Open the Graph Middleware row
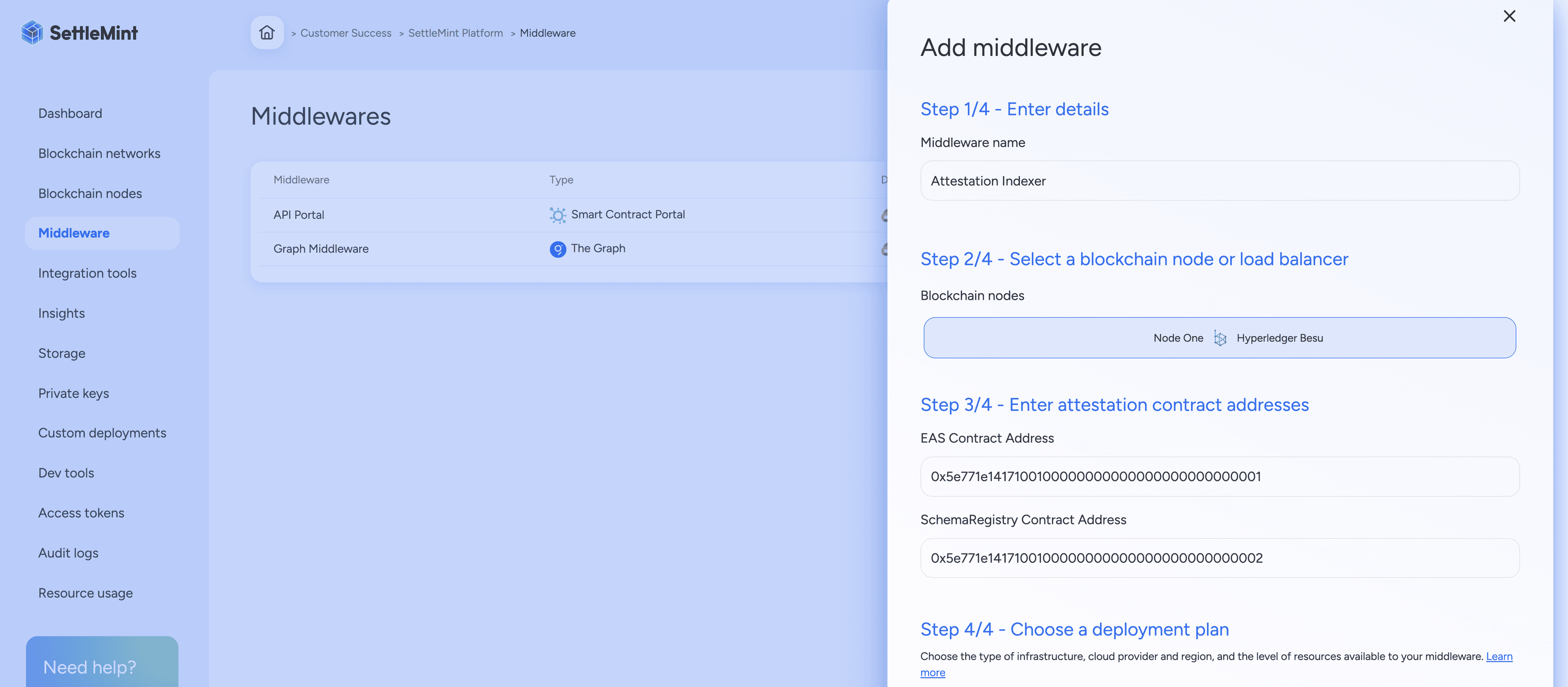The width and height of the screenshot is (1568, 687). click(x=572, y=249)
